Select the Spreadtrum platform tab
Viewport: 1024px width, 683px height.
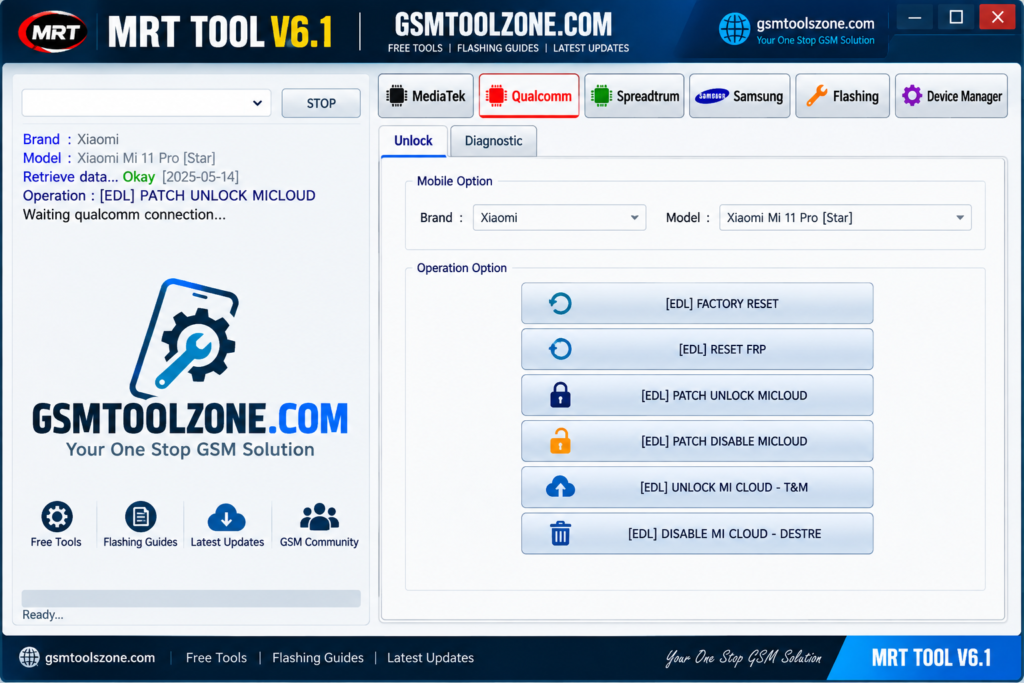[634, 96]
